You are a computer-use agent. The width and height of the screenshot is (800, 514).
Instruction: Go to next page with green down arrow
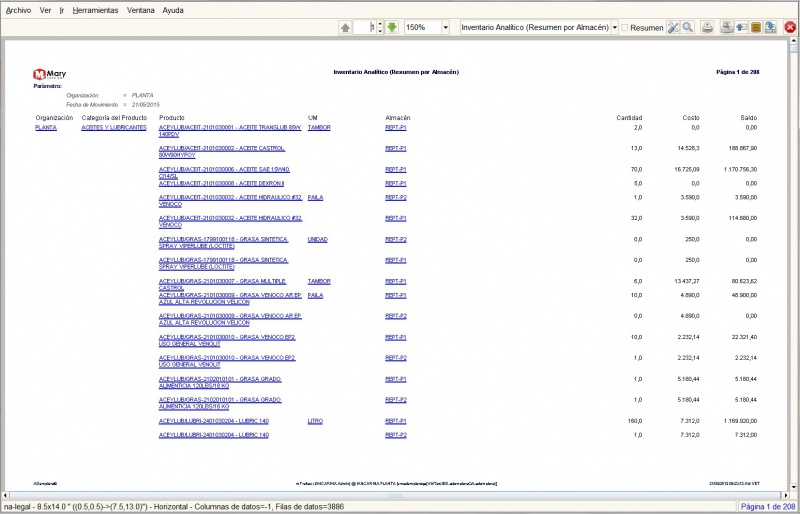point(392,28)
